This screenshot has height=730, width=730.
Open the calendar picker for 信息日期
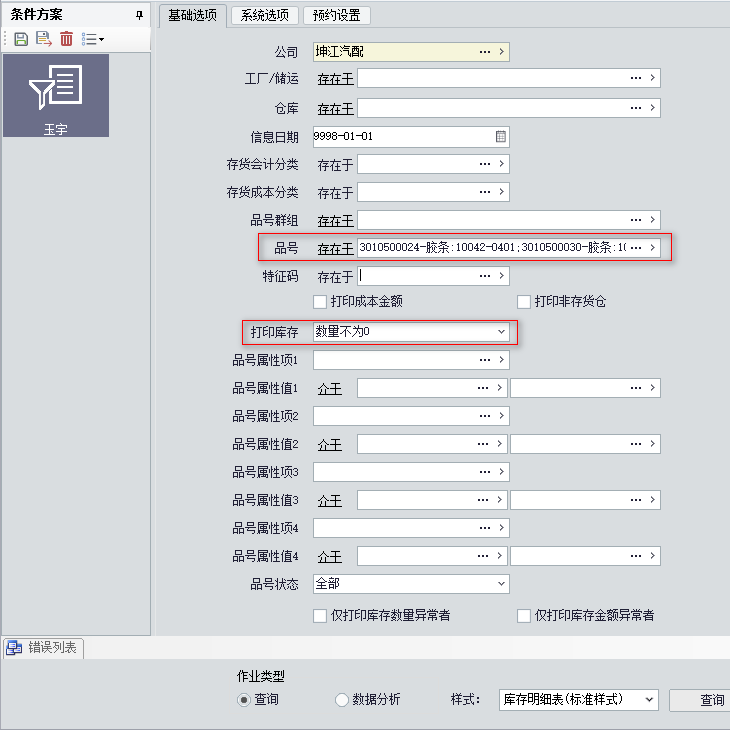[x=500, y=136]
